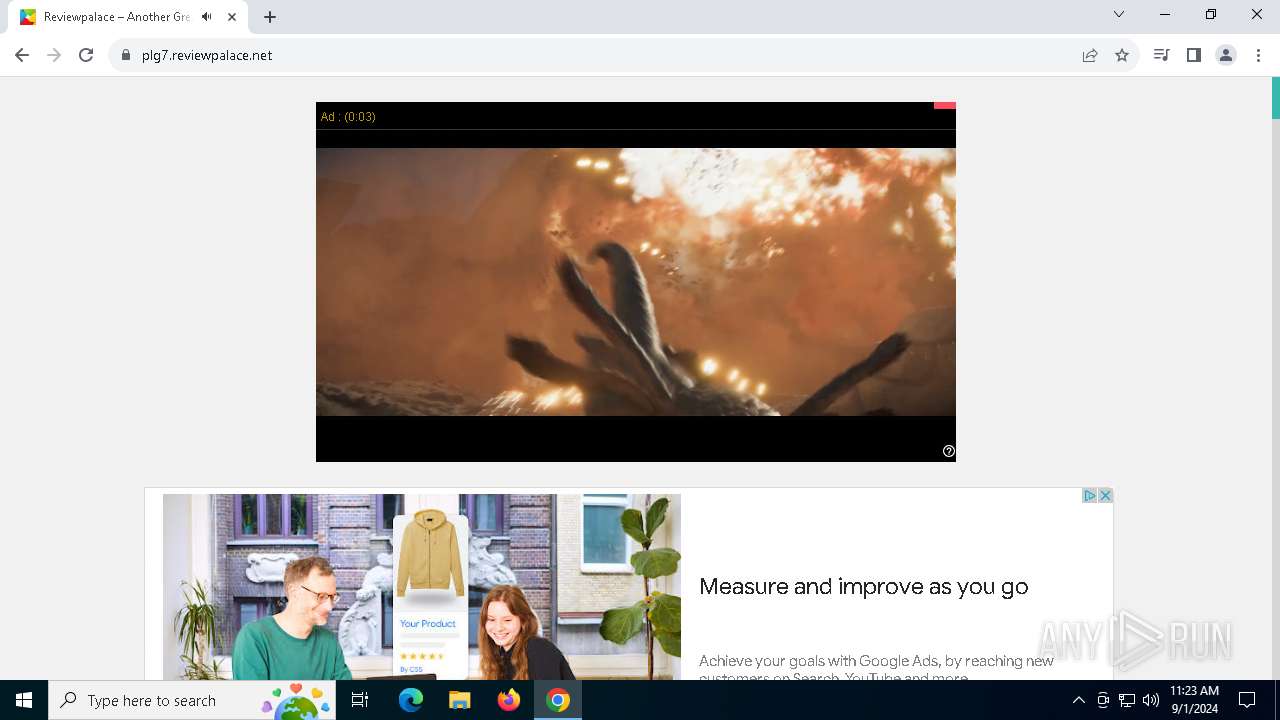Click the video ad help icon
Screen dimensions: 1280x720
coord(949,451)
